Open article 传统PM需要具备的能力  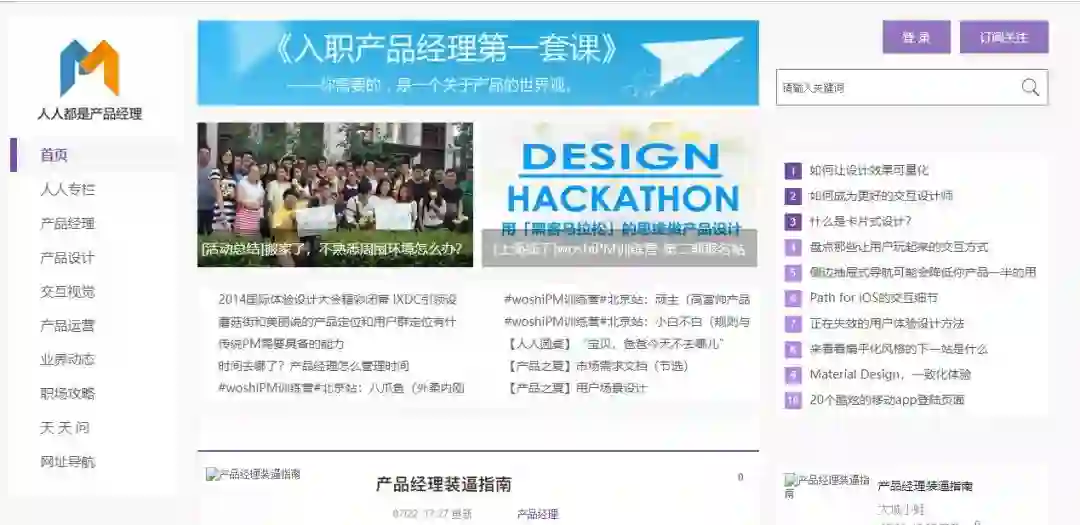[281, 344]
